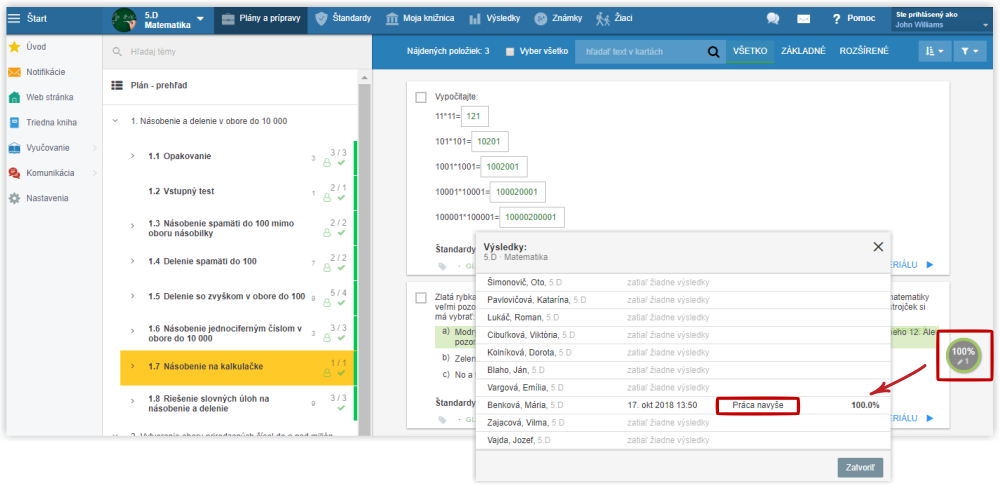Click the magnifier icon in topic search
1000x485 pixels.
(117, 52)
